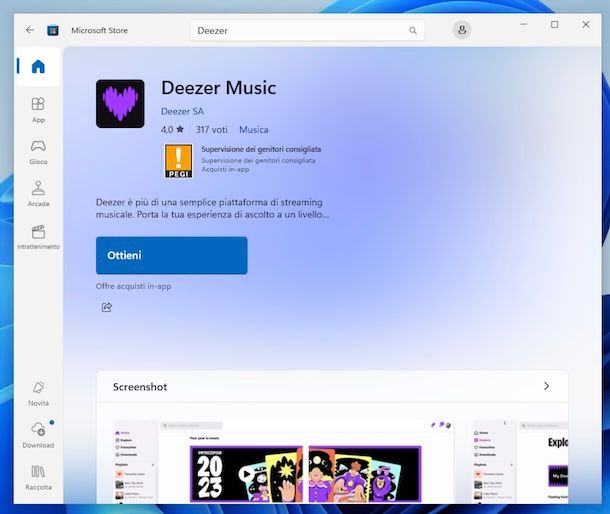Share the Deezer Music app page
Screen dimensions: 610x514
pos(107,307)
